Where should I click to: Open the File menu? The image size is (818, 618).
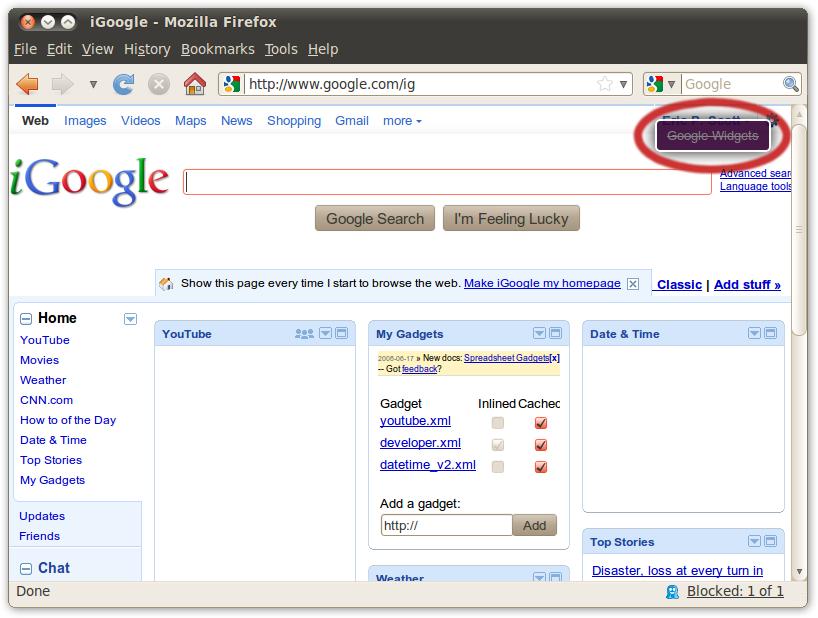(25, 49)
